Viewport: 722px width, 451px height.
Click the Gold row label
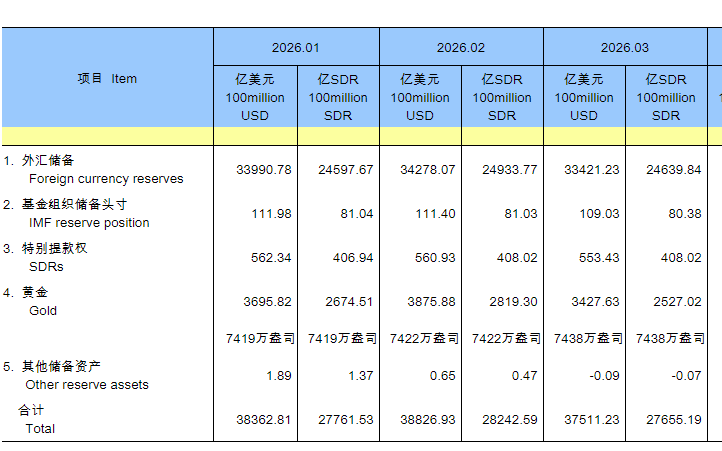[x=43, y=311]
